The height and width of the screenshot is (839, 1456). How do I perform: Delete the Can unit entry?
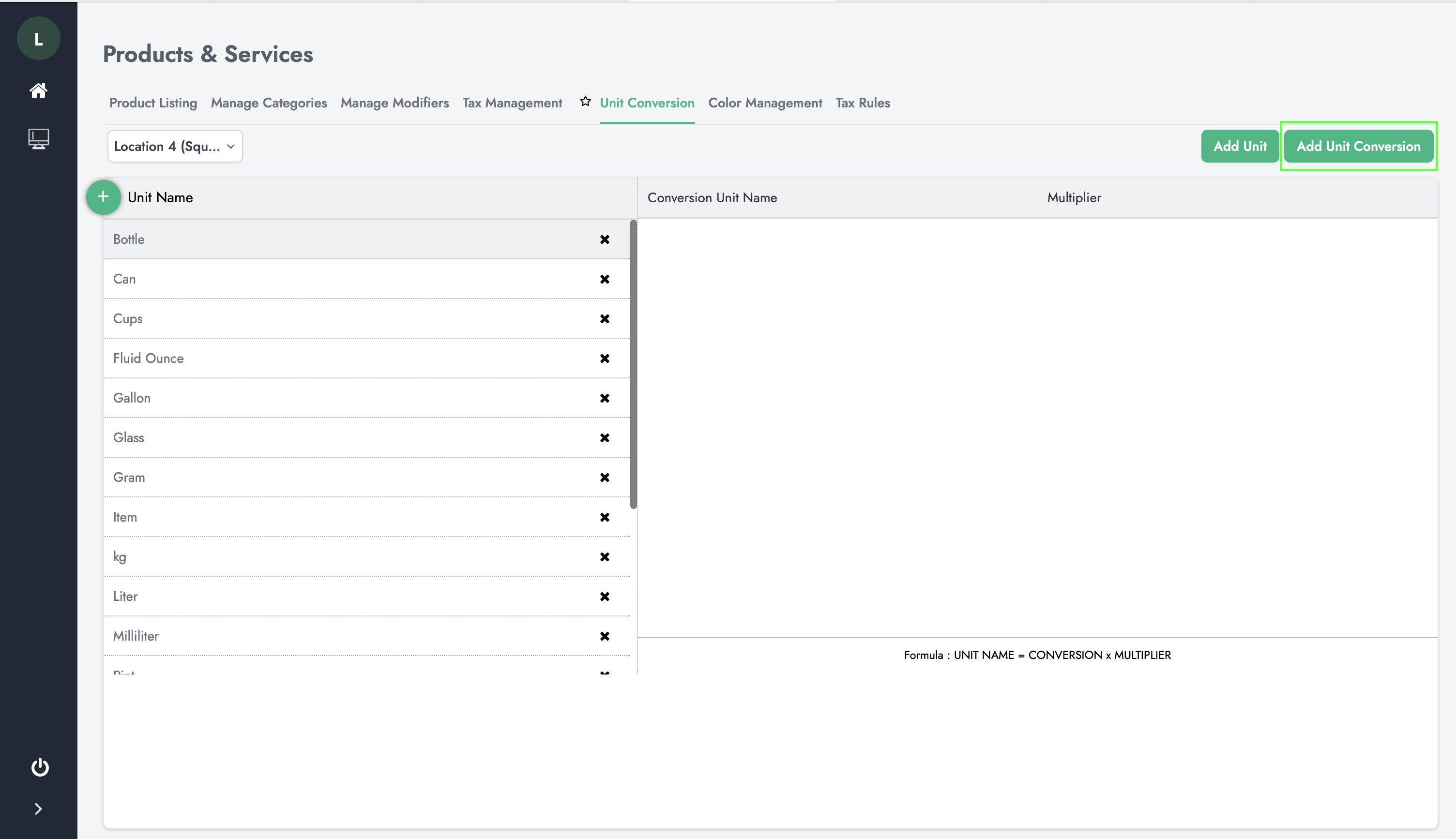pyautogui.click(x=604, y=278)
